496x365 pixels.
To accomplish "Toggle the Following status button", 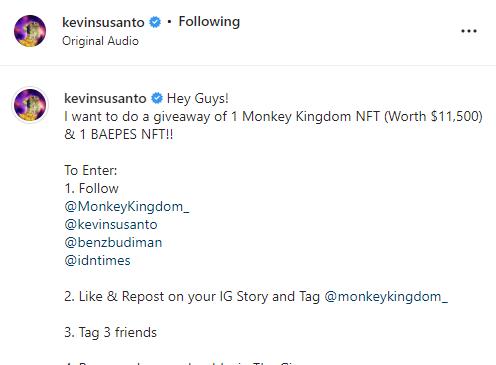I will click(x=209, y=22).
